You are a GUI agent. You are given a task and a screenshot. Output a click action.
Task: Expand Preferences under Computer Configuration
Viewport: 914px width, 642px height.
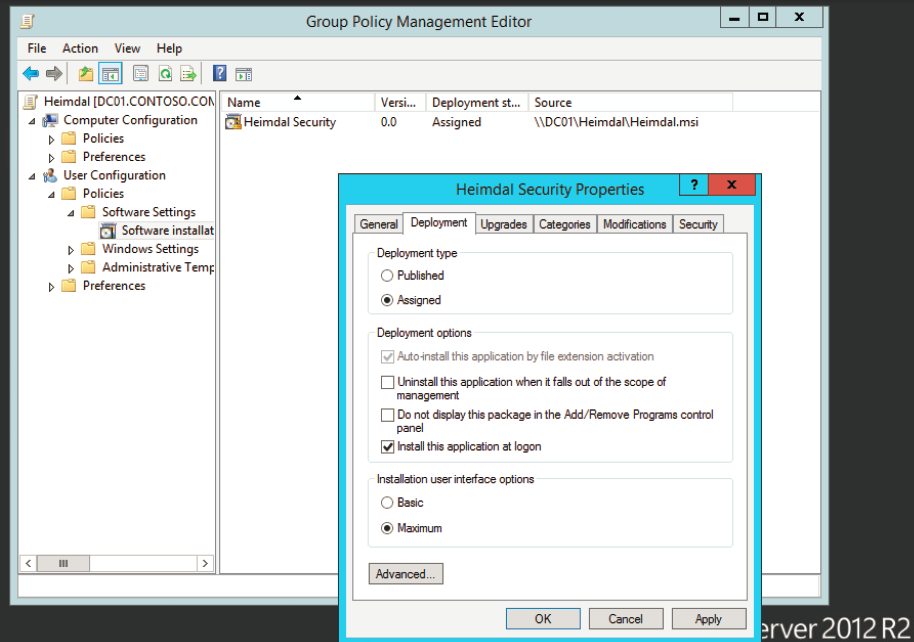pos(51,157)
